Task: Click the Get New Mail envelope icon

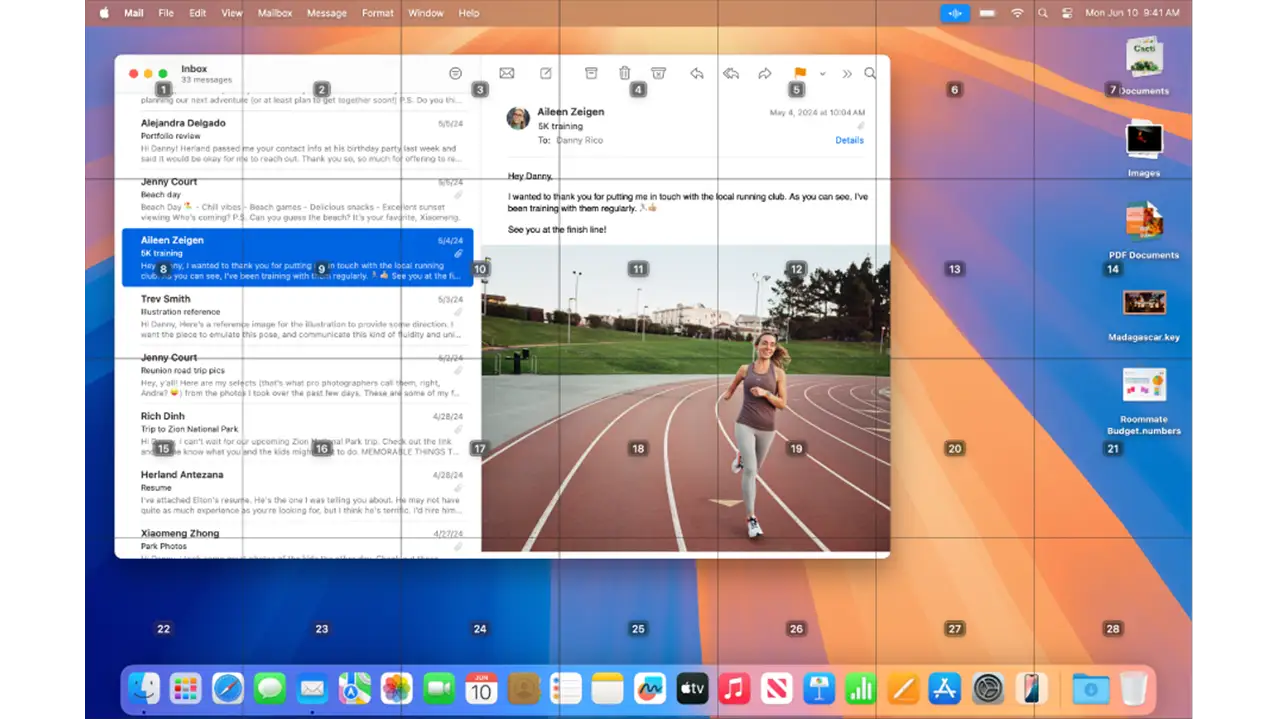Action: pyautogui.click(x=507, y=73)
